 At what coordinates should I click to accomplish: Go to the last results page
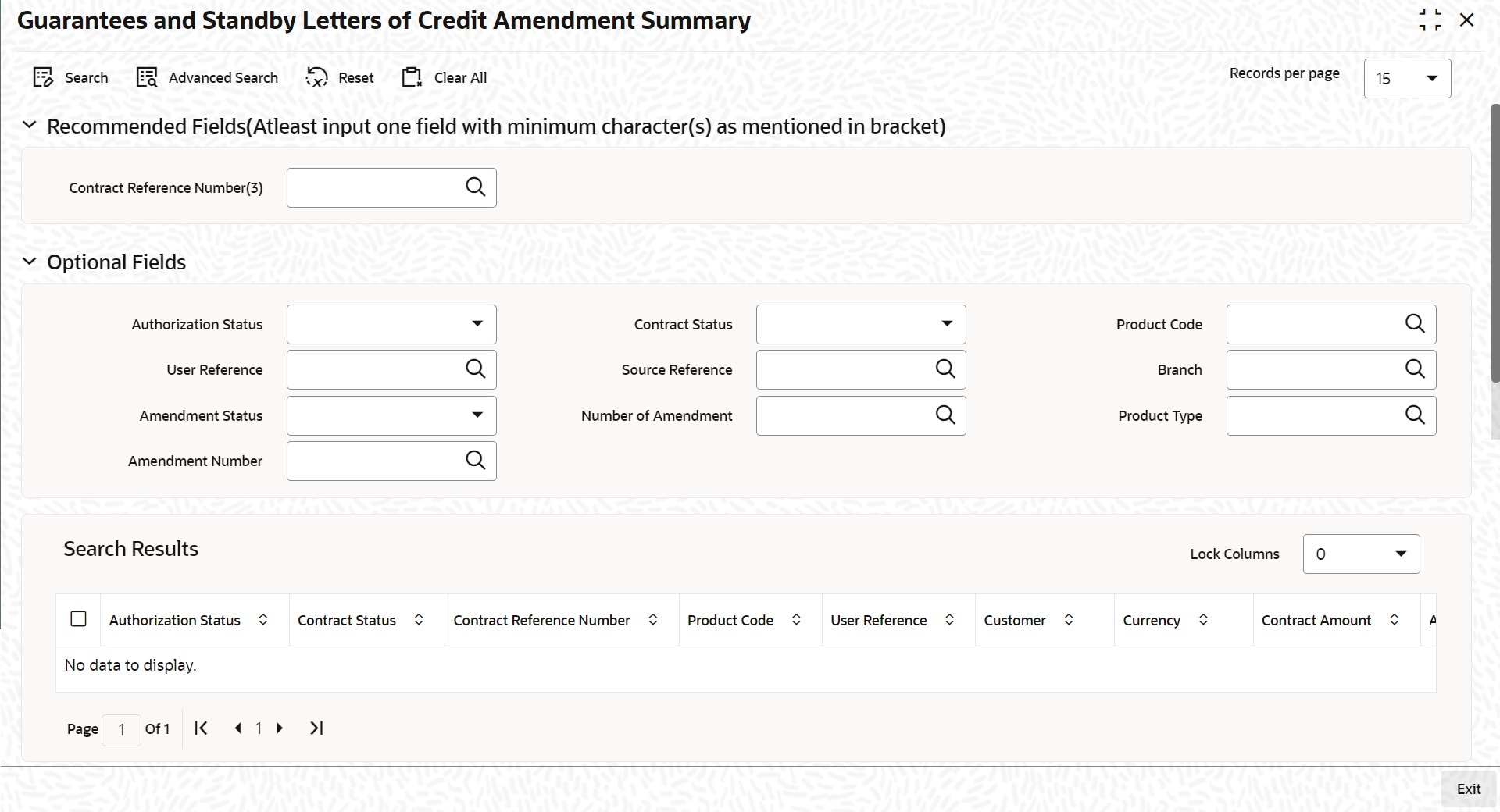point(316,728)
